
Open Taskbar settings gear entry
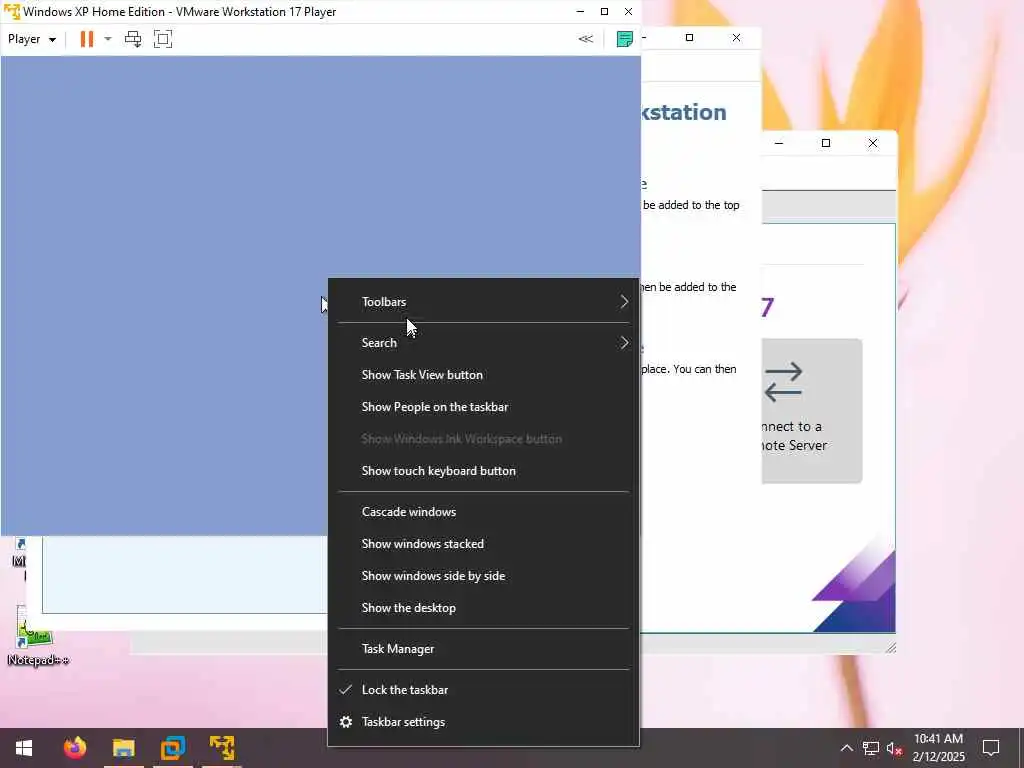(x=483, y=722)
